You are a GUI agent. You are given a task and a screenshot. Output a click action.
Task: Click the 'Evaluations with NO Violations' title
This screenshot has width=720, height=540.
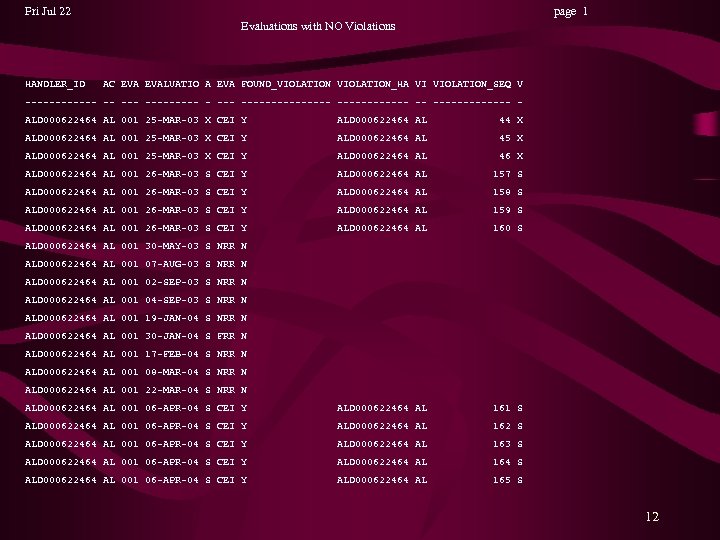click(x=318, y=26)
